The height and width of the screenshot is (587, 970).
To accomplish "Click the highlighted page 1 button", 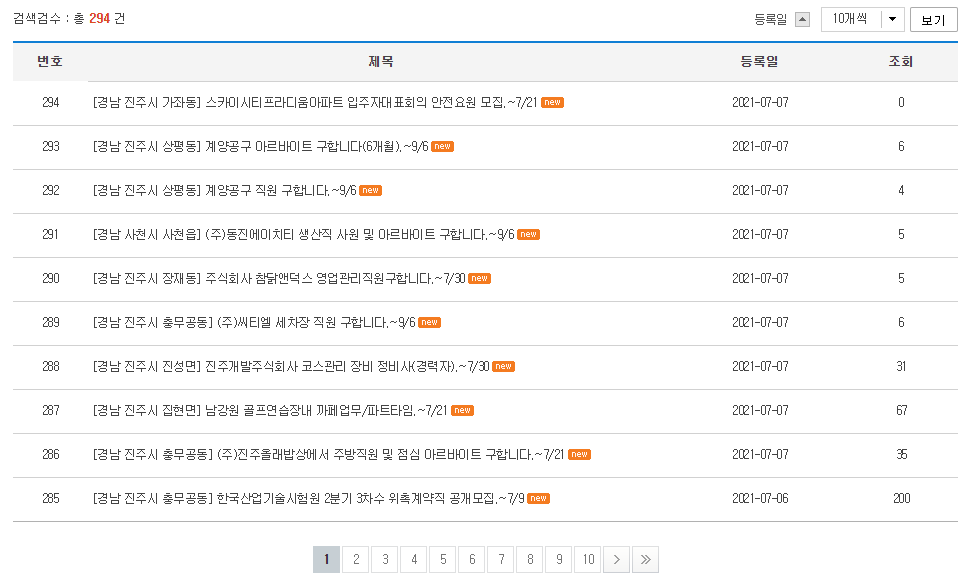I will coord(326,559).
